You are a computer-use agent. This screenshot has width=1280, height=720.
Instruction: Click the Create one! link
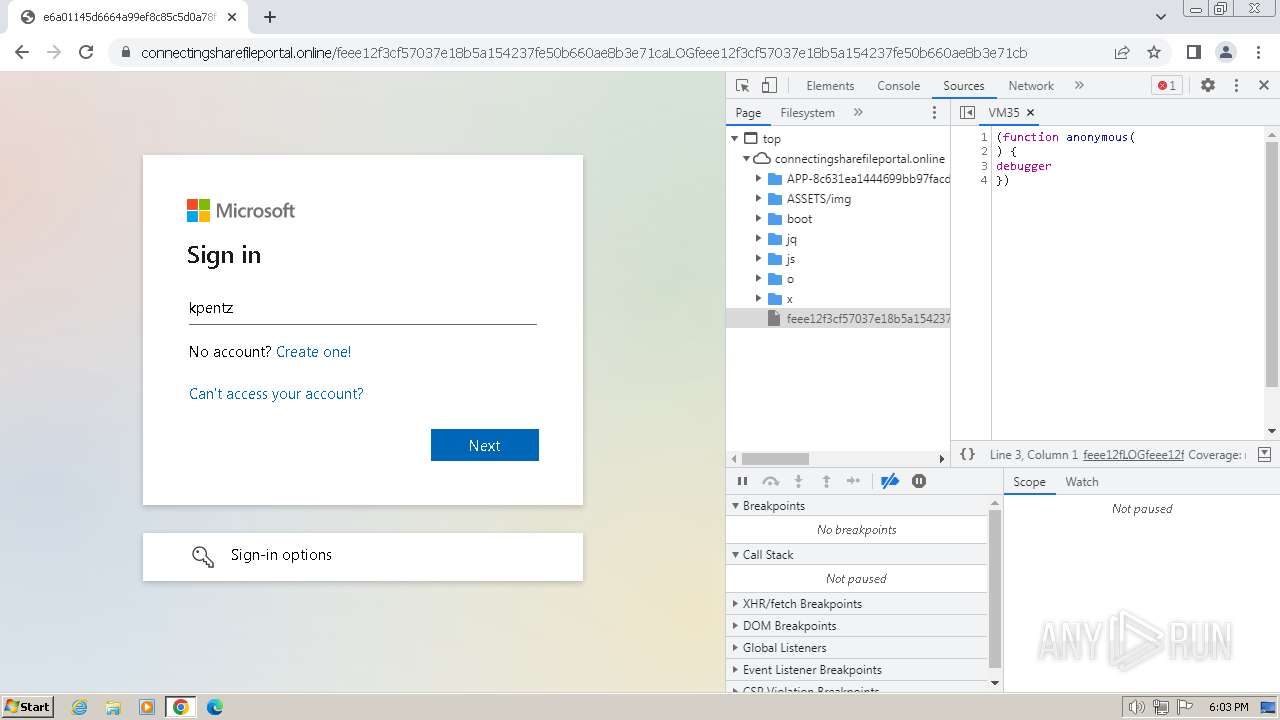[x=313, y=352]
